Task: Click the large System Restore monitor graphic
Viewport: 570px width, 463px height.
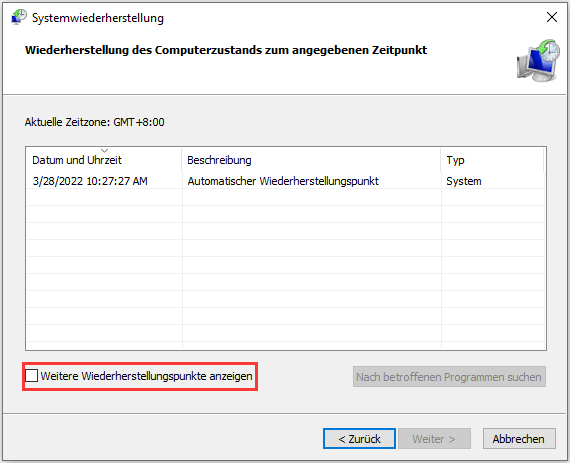Action: click(x=538, y=61)
